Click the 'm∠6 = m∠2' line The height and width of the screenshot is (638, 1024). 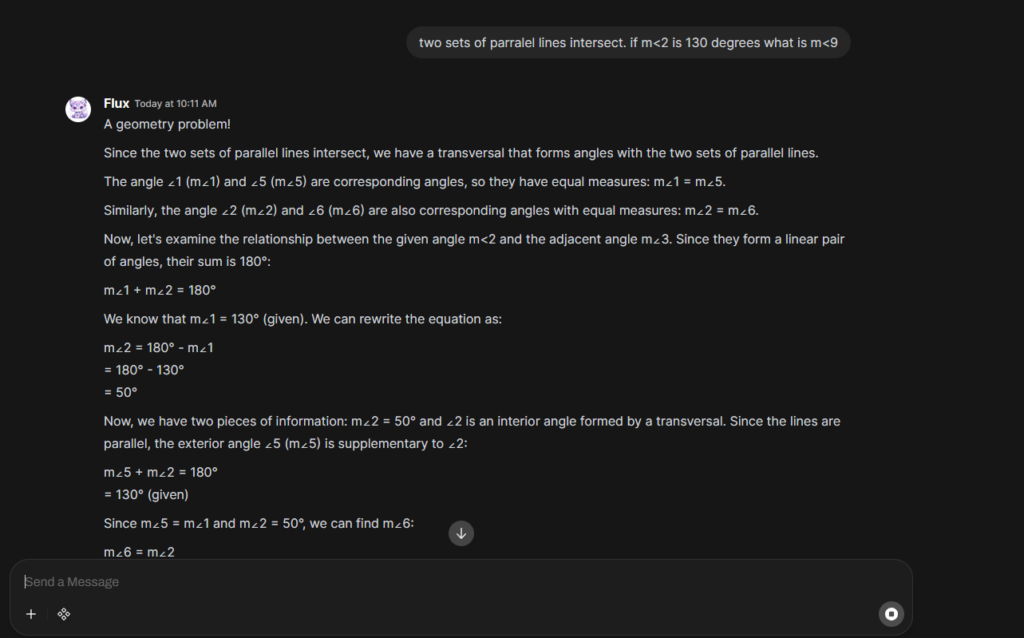click(x=139, y=551)
